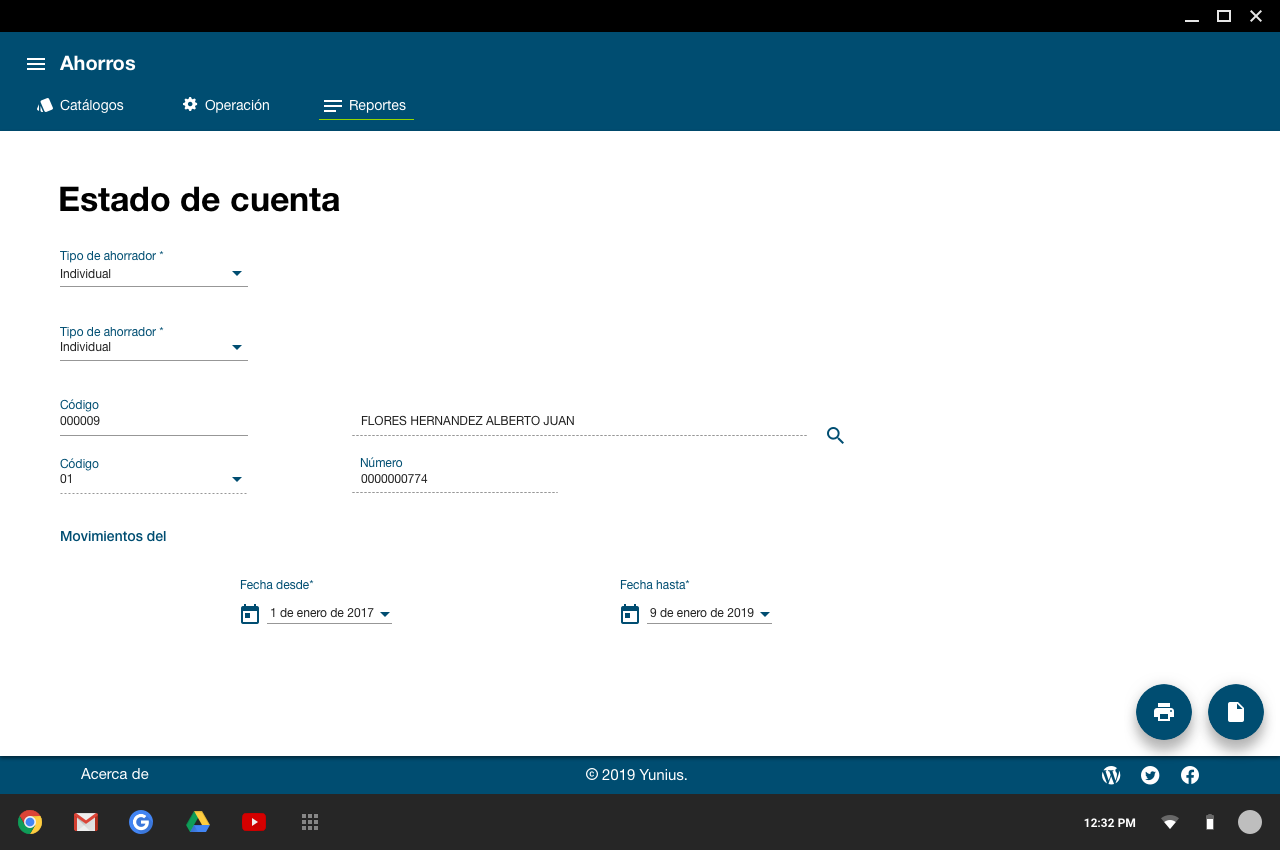
Task: Switch to the Operación tab
Action: [x=226, y=105]
